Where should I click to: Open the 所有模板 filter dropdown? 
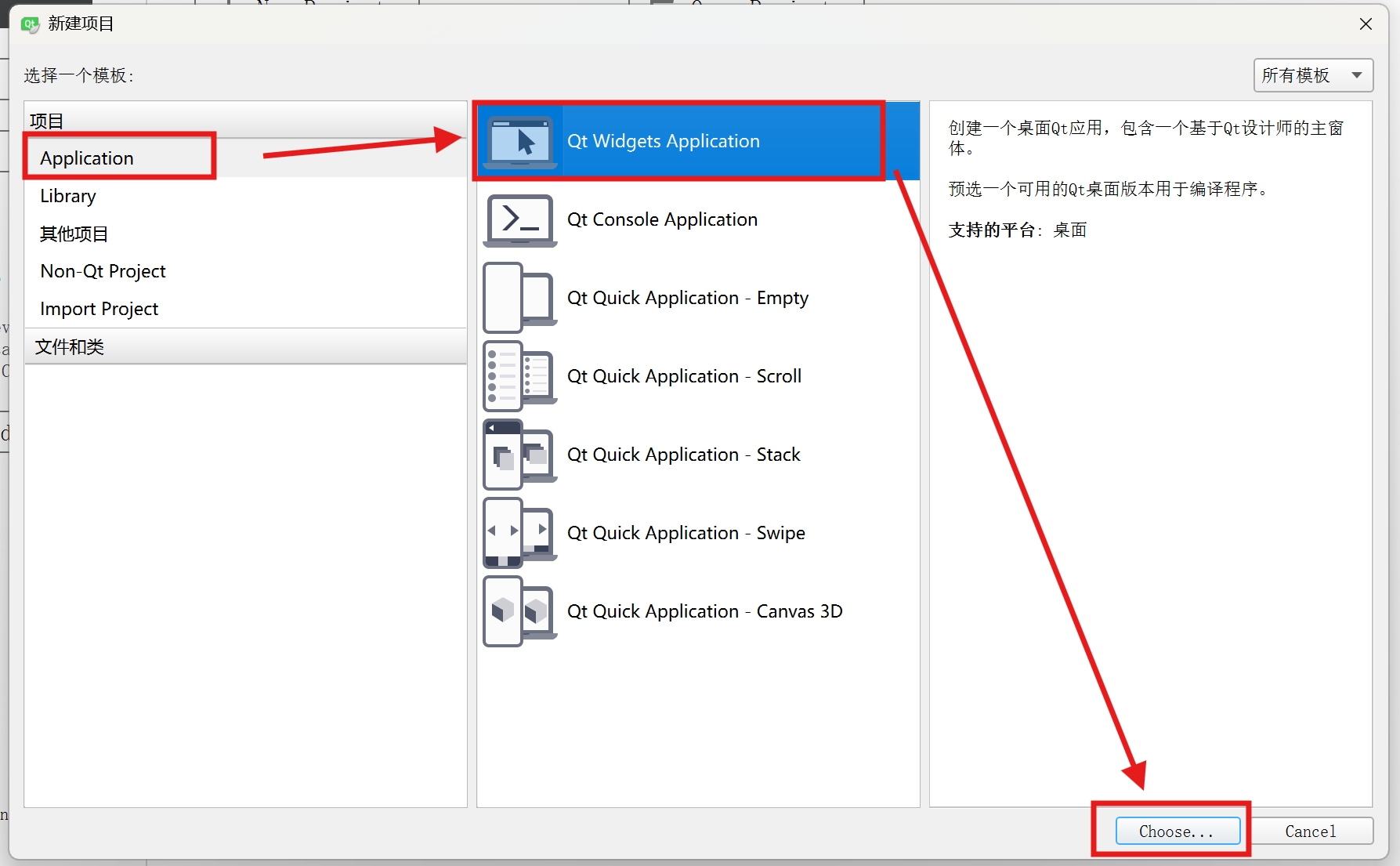pyautogui.click(x=1313, y=75)
